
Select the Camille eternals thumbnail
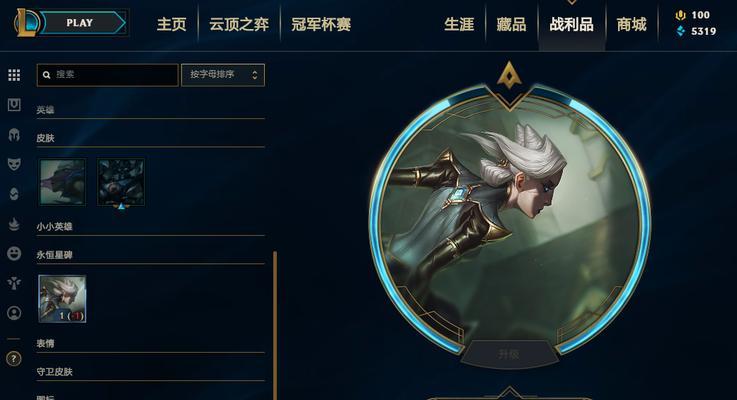click(x=62, y=299)
